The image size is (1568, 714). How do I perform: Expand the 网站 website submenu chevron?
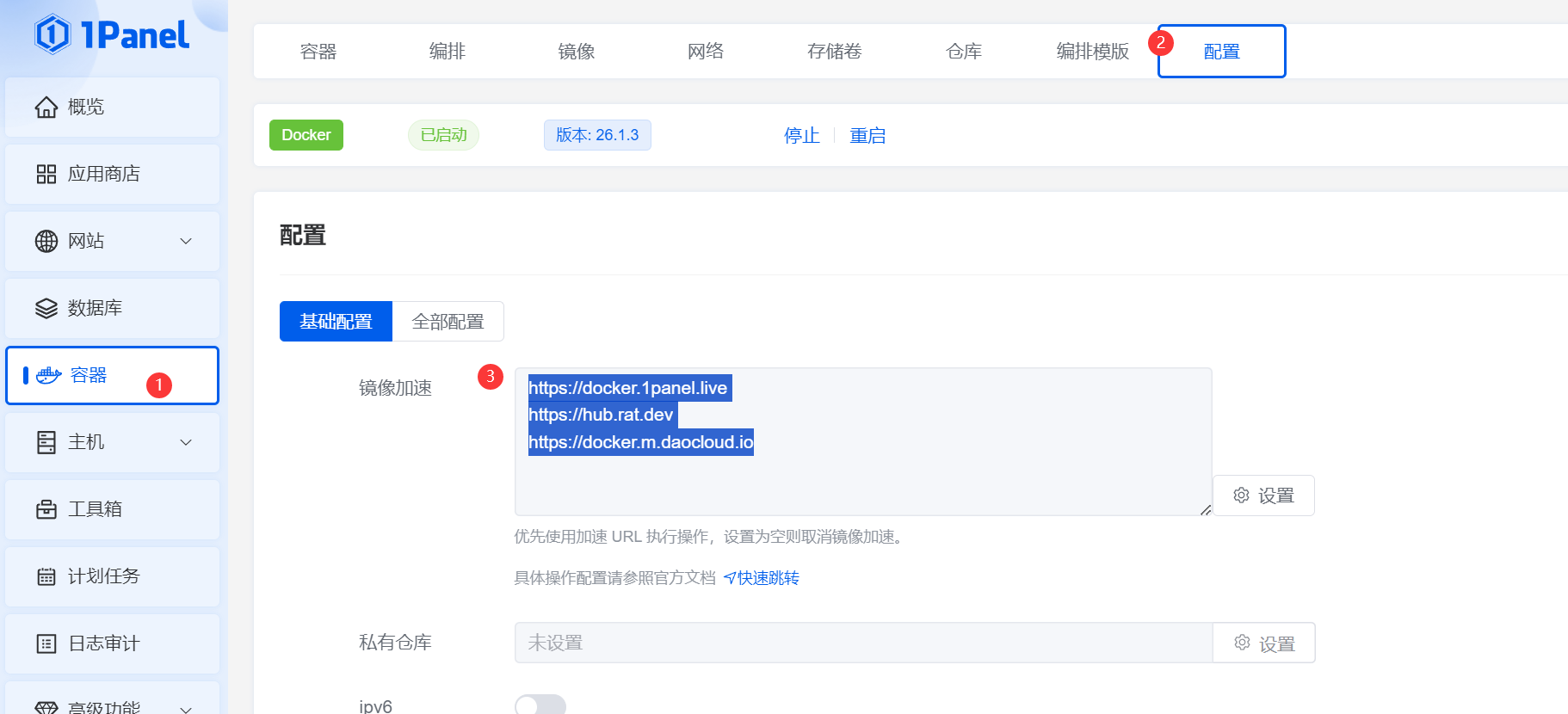[186, 241]
